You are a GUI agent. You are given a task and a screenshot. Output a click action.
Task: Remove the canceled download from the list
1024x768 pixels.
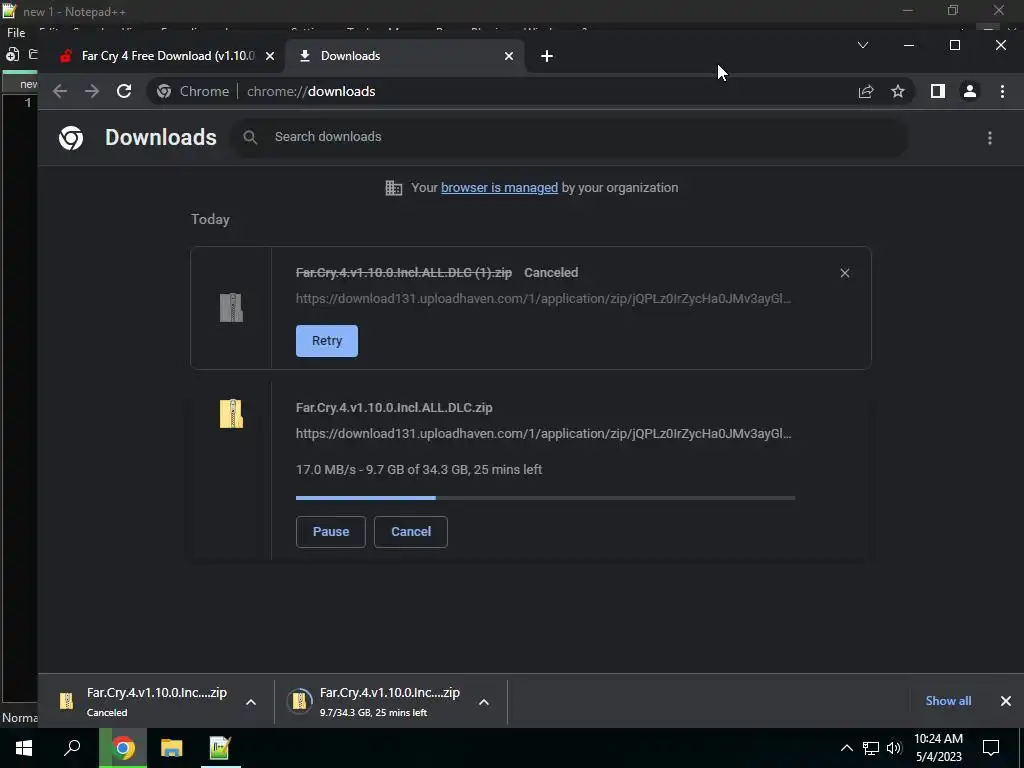[x=845, y=273]
